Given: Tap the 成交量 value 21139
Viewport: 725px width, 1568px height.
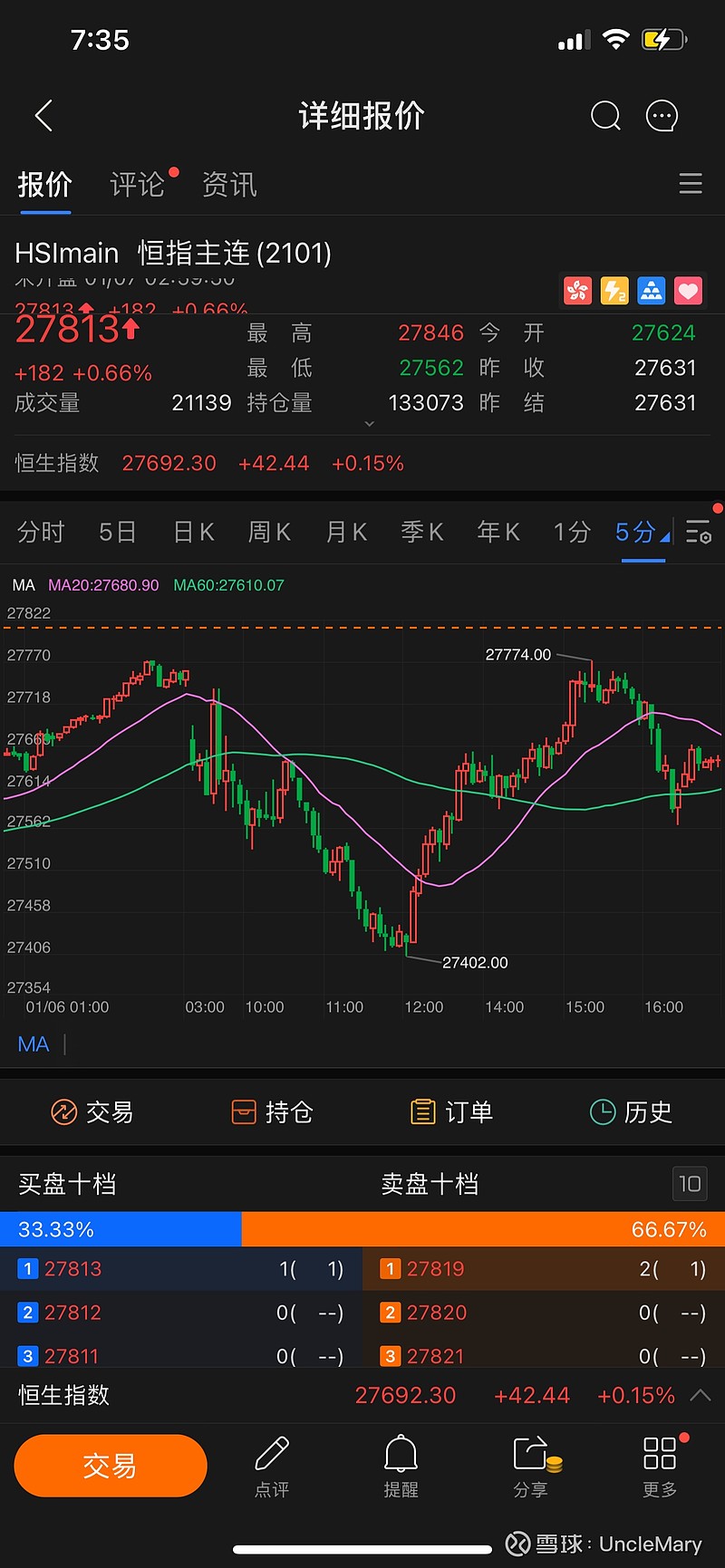Looking at the screenshot, I should pyautogui.click(x=202, y=402).
